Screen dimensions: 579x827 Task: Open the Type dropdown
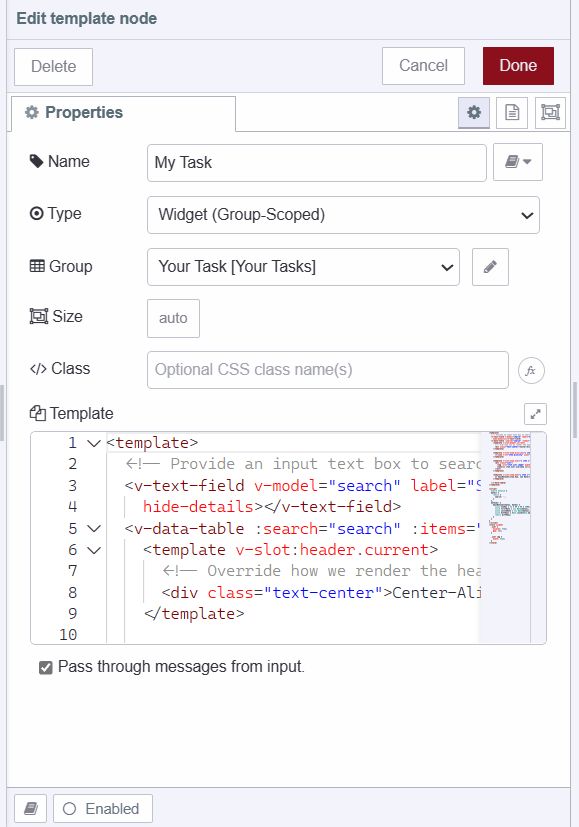pos(343,213)
